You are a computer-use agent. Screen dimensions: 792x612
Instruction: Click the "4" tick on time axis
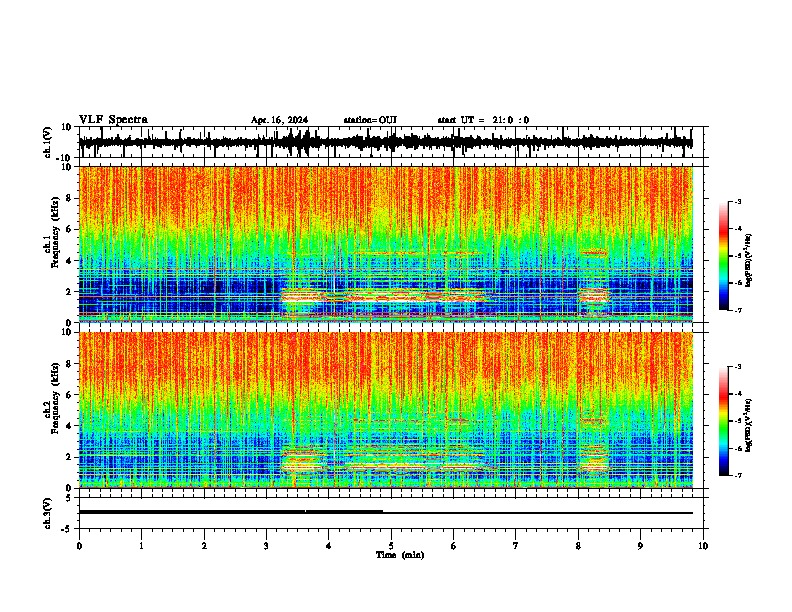pos(329,546)
